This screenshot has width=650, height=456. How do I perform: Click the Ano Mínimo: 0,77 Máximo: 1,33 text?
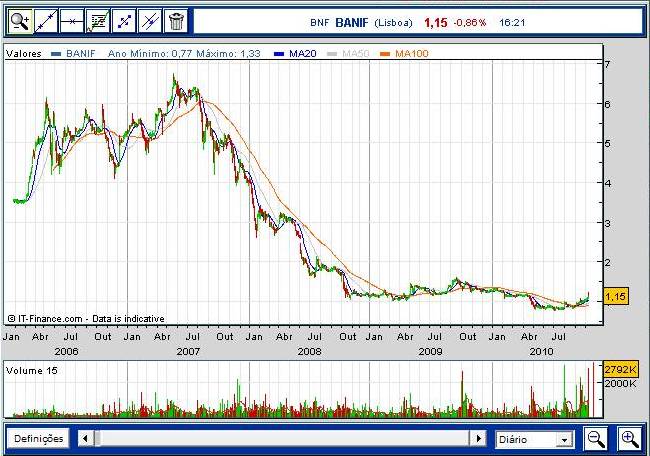[184, 54]
